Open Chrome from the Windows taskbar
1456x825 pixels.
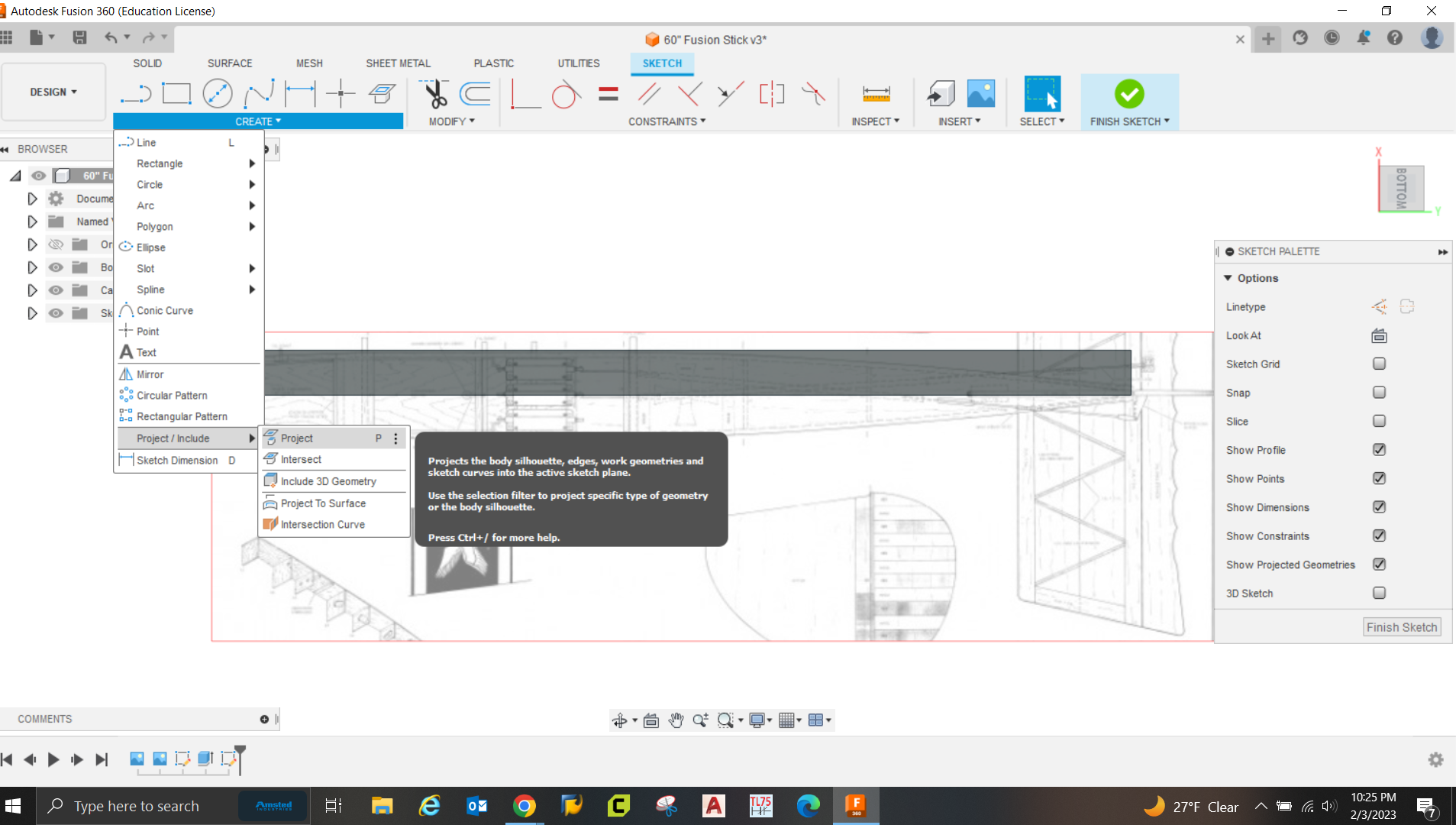click(524, 806)
